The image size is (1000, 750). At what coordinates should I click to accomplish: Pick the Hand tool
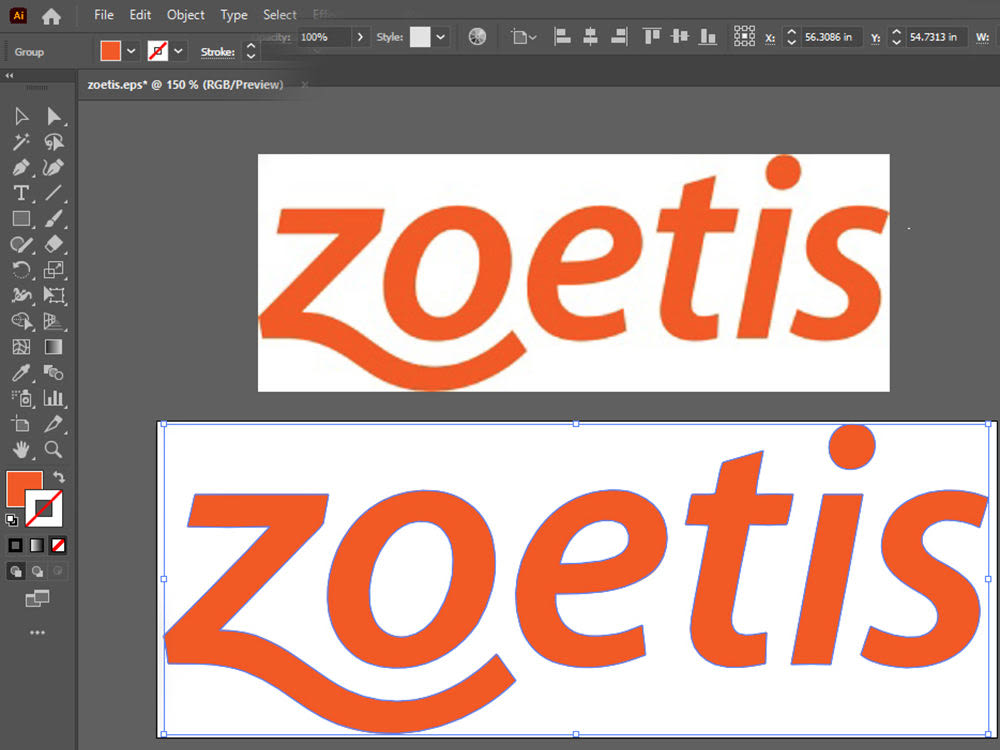tap(21, 450)
